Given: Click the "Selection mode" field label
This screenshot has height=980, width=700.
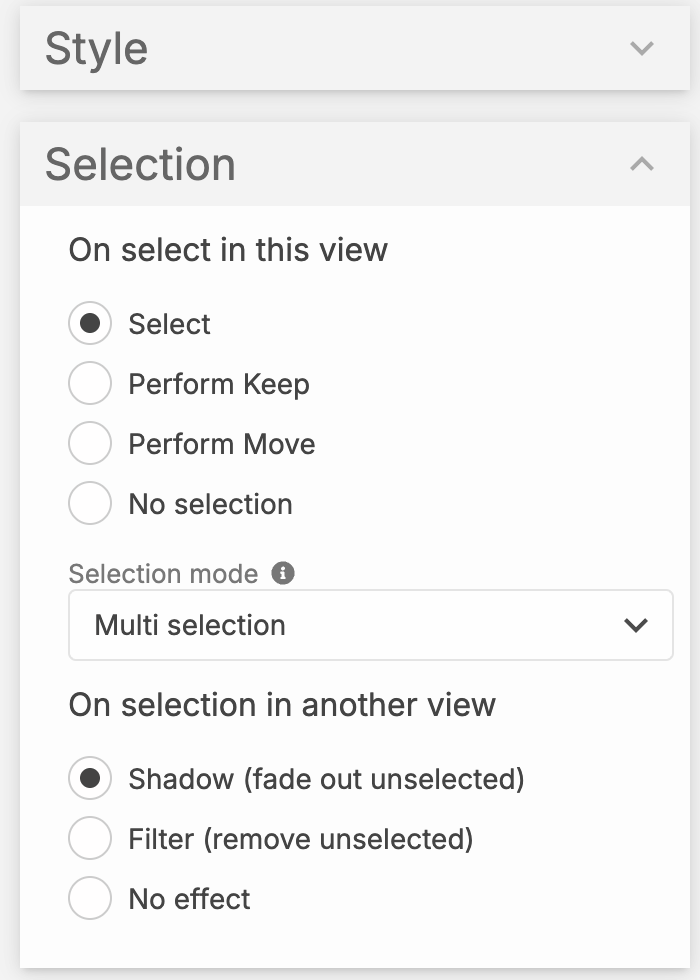Looking at the screenshot, I should (163, 574).
